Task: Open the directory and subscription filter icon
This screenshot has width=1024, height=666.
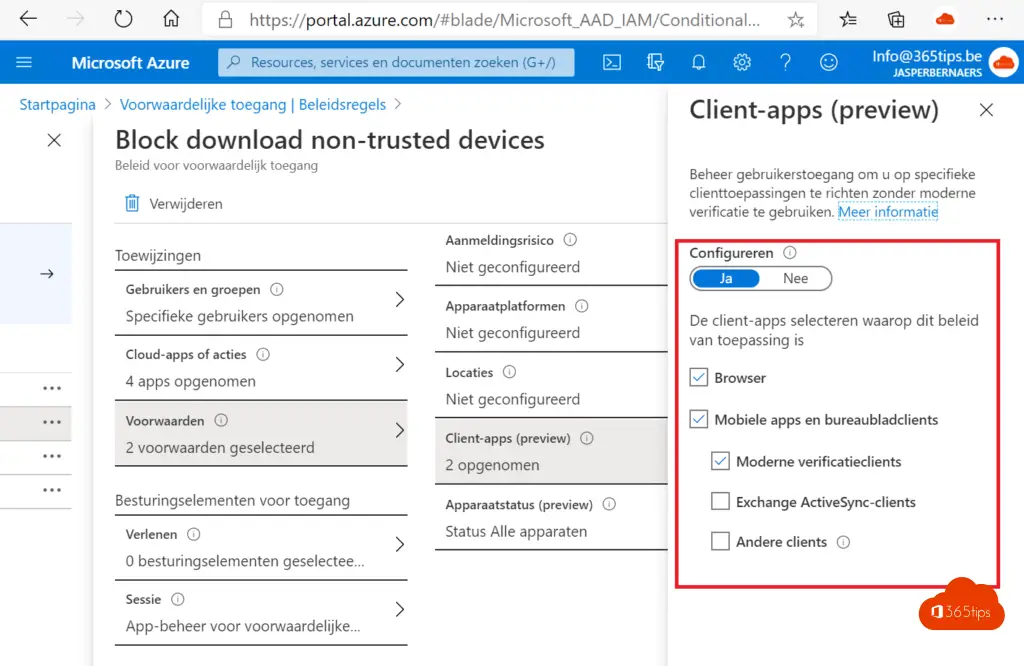Action: tap(656, 62)
